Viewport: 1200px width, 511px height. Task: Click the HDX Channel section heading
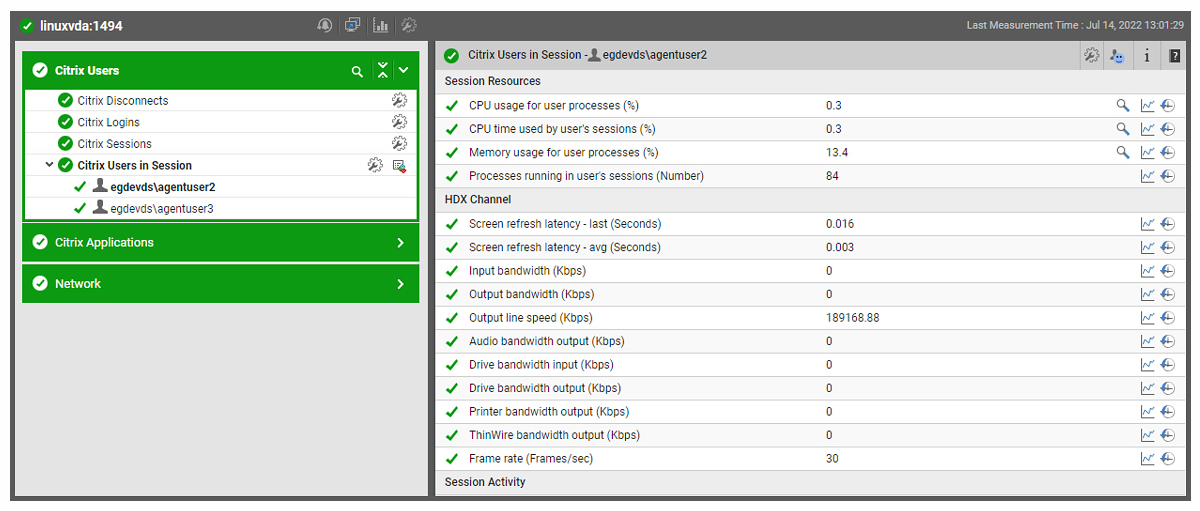tap(478, 200)
